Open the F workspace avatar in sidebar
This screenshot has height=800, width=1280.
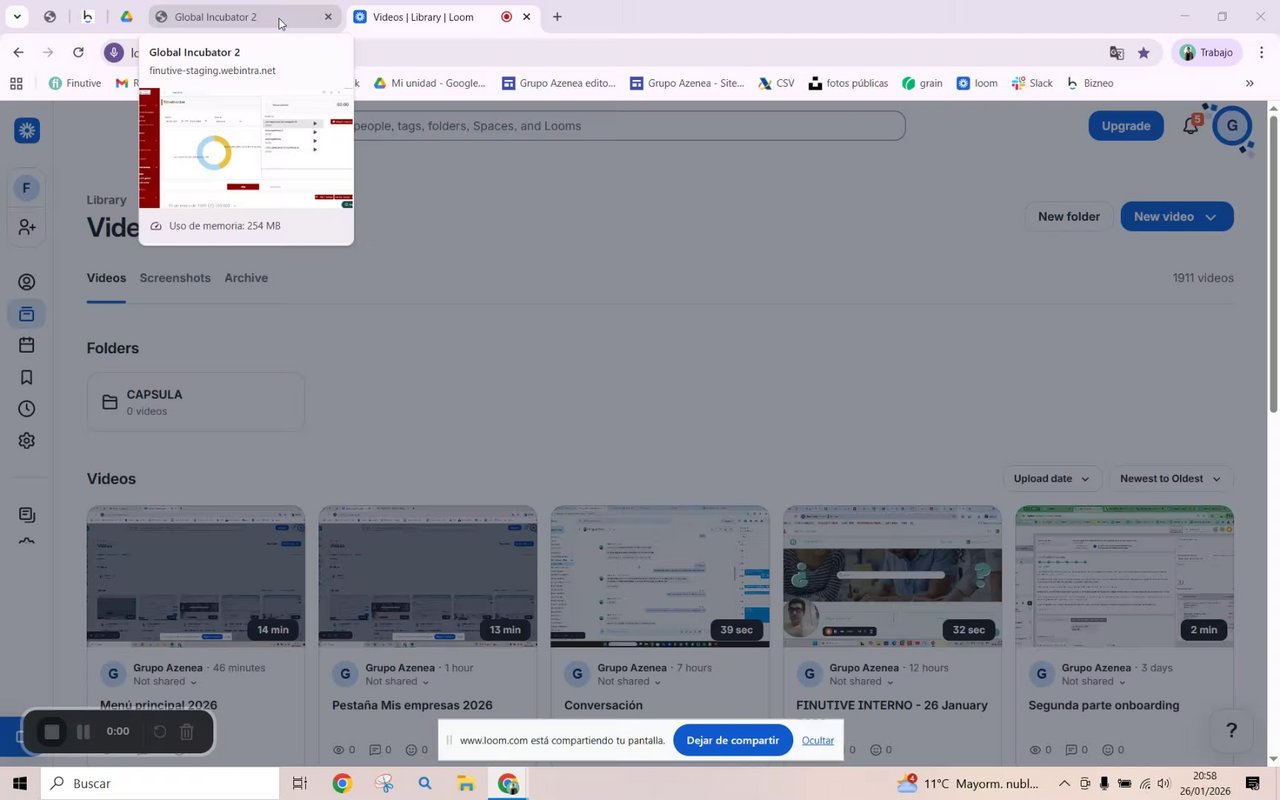coord(27,188)
